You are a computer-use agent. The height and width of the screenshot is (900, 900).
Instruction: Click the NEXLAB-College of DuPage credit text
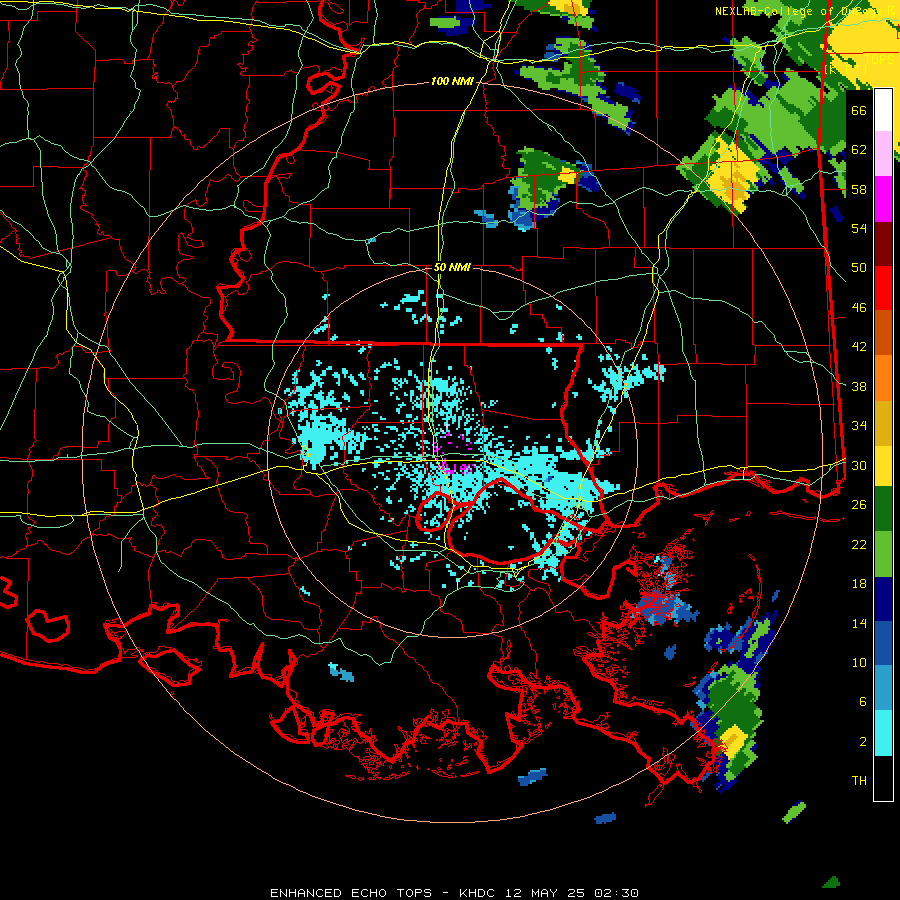coord(804,11)
